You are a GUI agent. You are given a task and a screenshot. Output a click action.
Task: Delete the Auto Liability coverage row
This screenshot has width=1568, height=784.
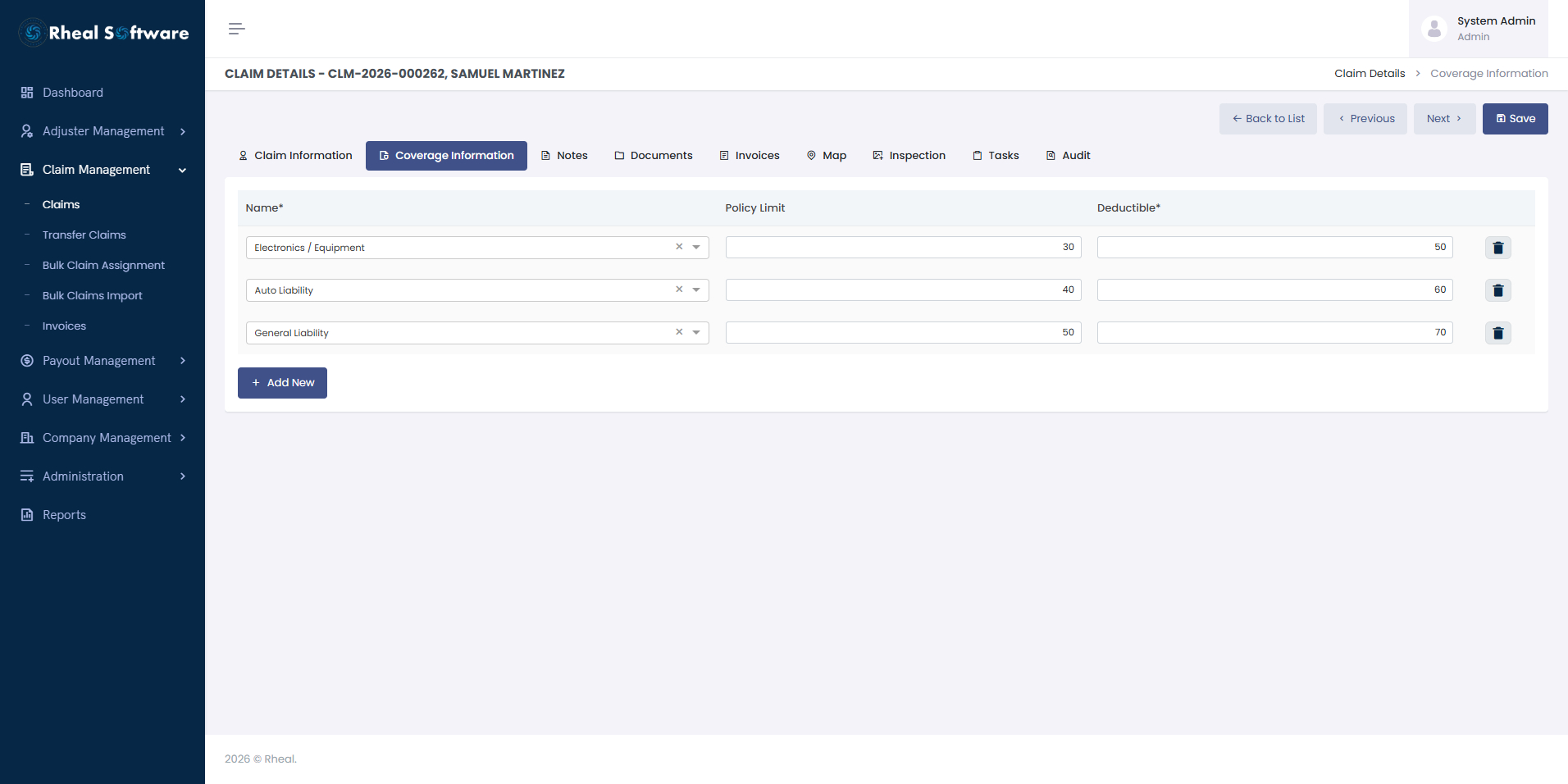(x=1497, y=290)
